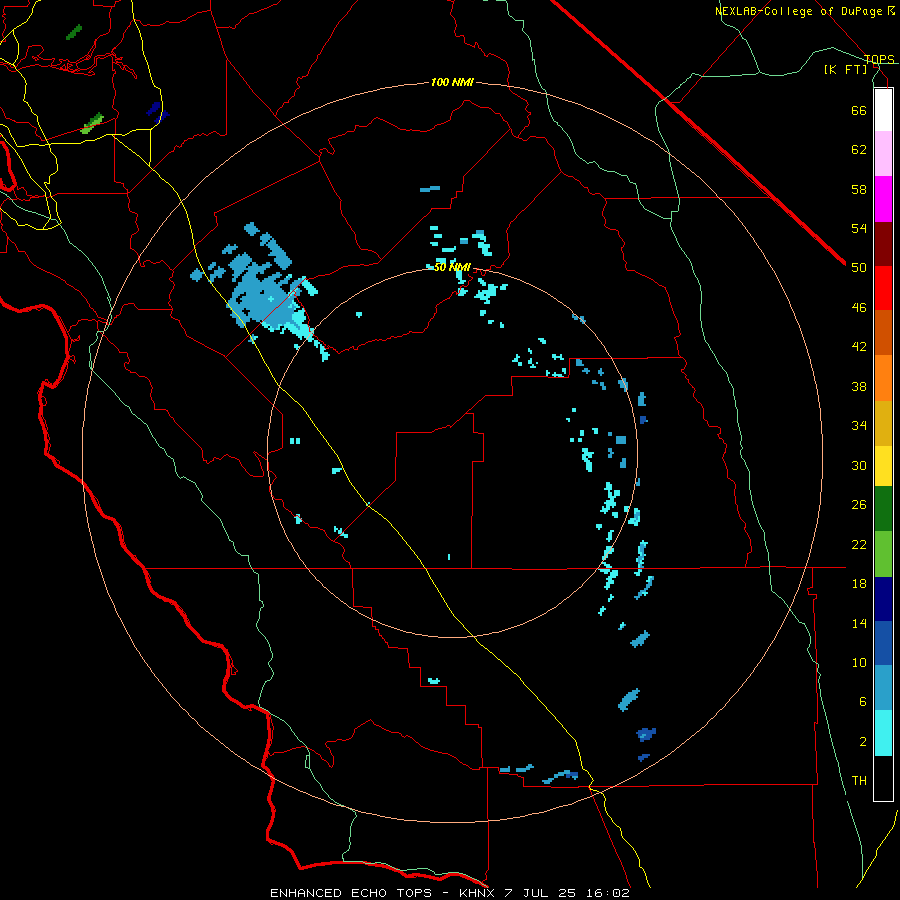The height and width of the screenshot is (900, 900).
Task: Click the steel blue 10 kft swatch
Action: (x=883, y=687)
